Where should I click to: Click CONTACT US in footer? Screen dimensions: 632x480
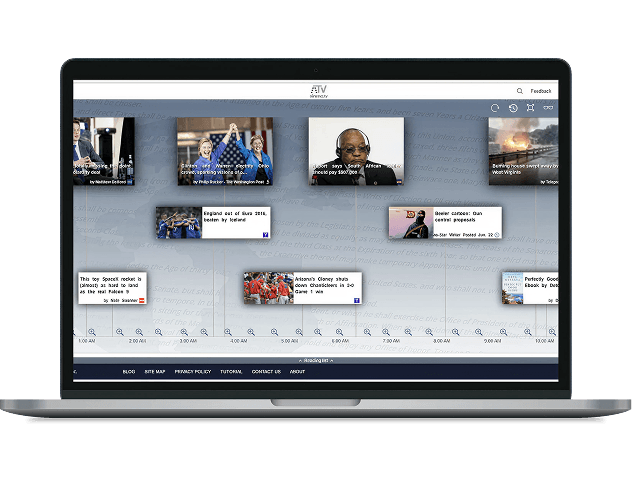(266, 371)
